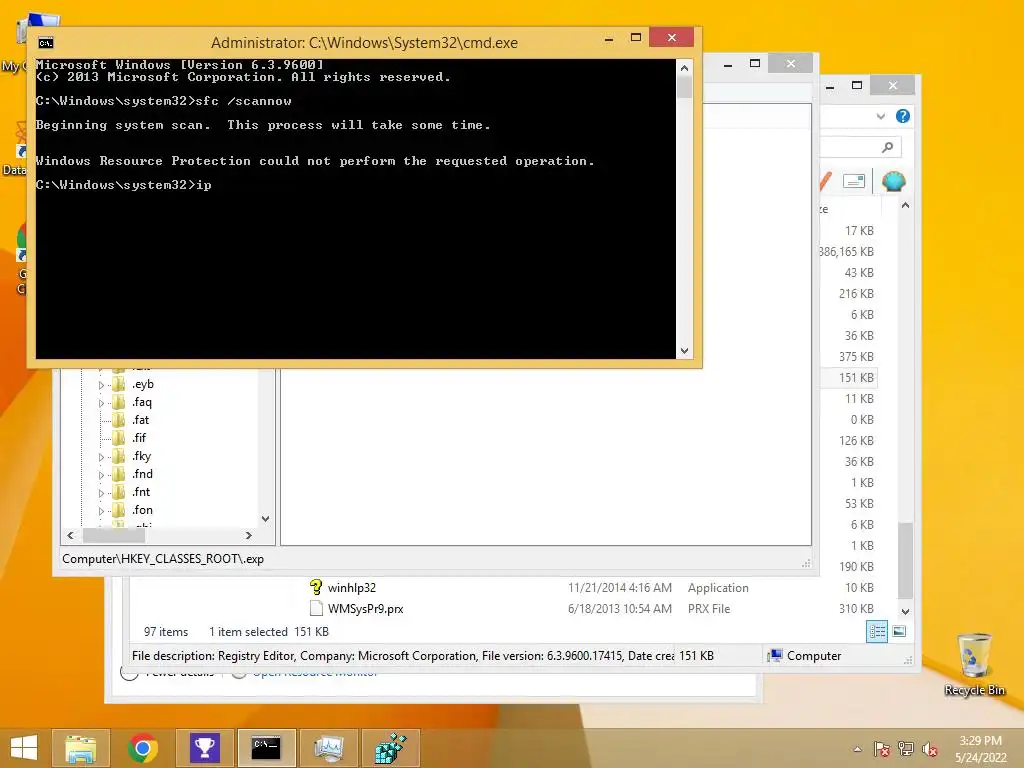
Task: Click the 216 KB size cell
Action: pyautogui.click(x=856, y=293)
